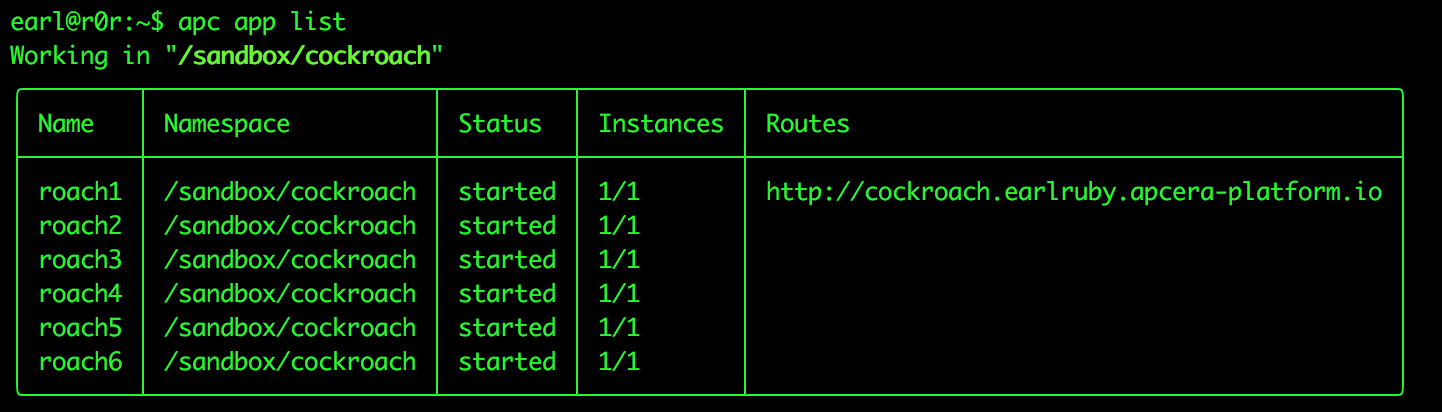This screenshot has width=1442, height=412.
Task: Select the roach4 app name
Action: point(80,294)
